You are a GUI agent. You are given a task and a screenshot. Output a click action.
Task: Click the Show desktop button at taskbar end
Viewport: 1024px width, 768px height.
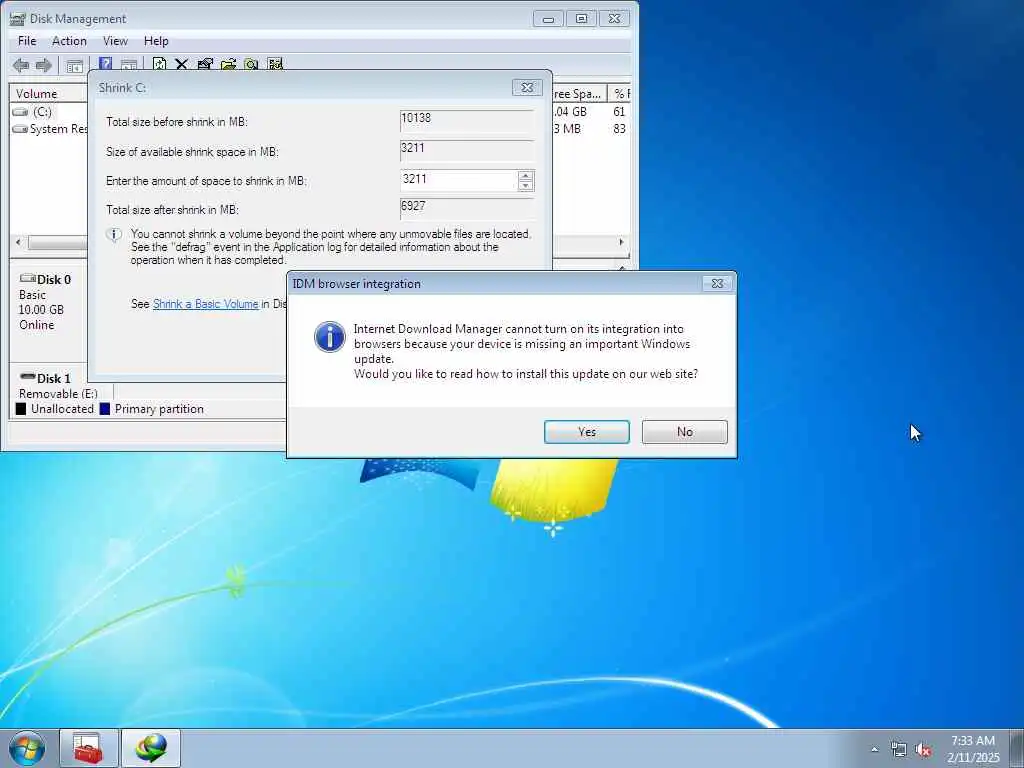click(x=1017, y=748)
